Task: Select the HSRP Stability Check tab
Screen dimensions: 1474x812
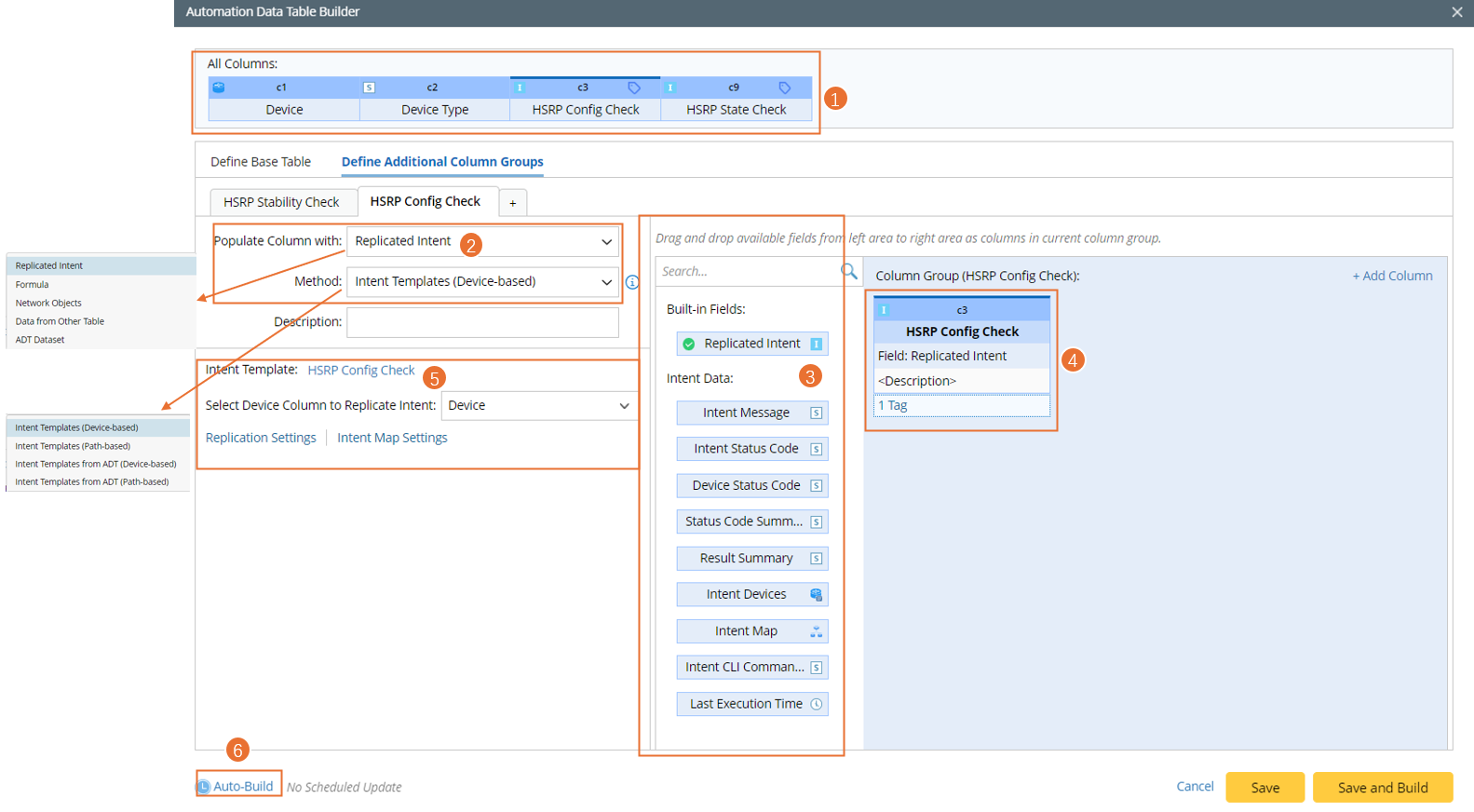Action: (281, 202)
